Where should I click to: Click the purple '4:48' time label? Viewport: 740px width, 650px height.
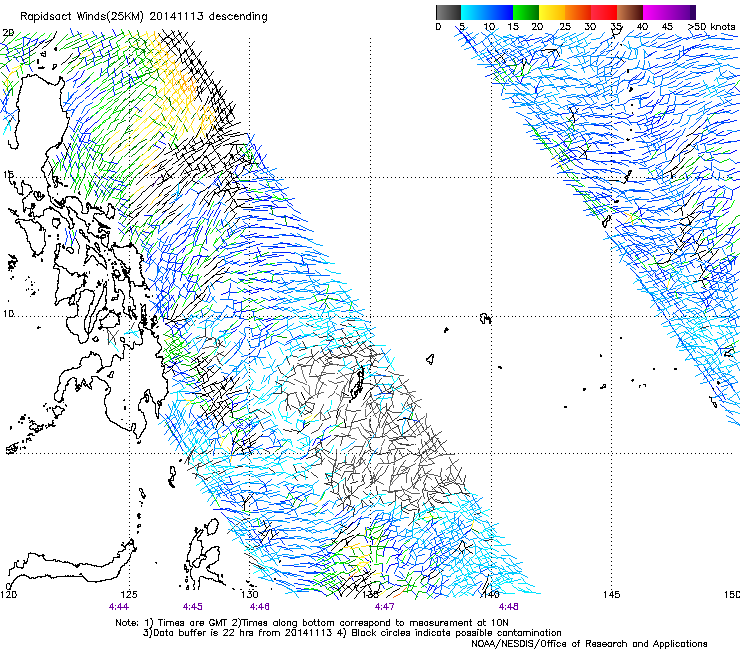click(508, 607)
